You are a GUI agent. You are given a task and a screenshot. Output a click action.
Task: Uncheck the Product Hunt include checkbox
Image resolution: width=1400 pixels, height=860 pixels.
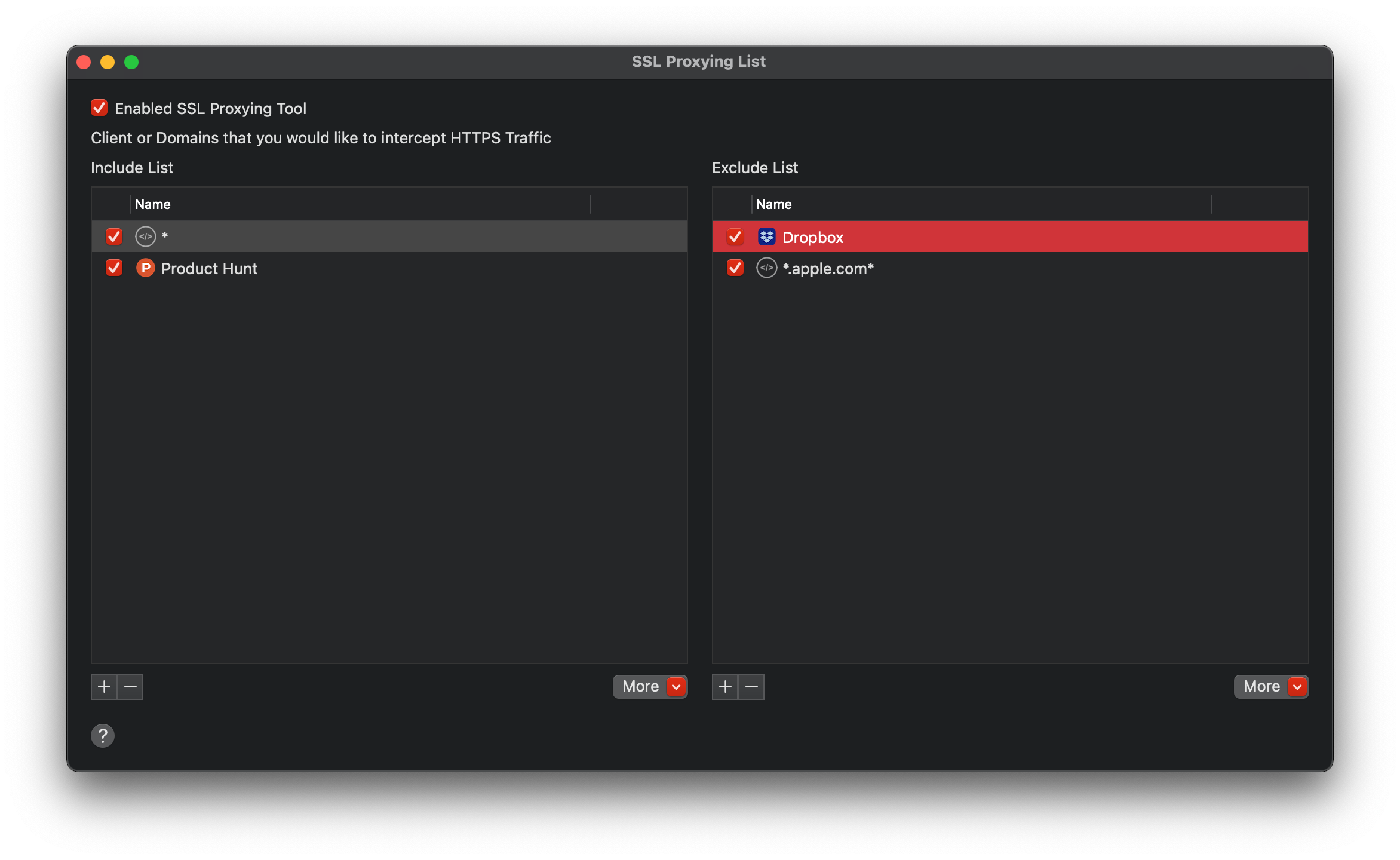pos(114,268)
